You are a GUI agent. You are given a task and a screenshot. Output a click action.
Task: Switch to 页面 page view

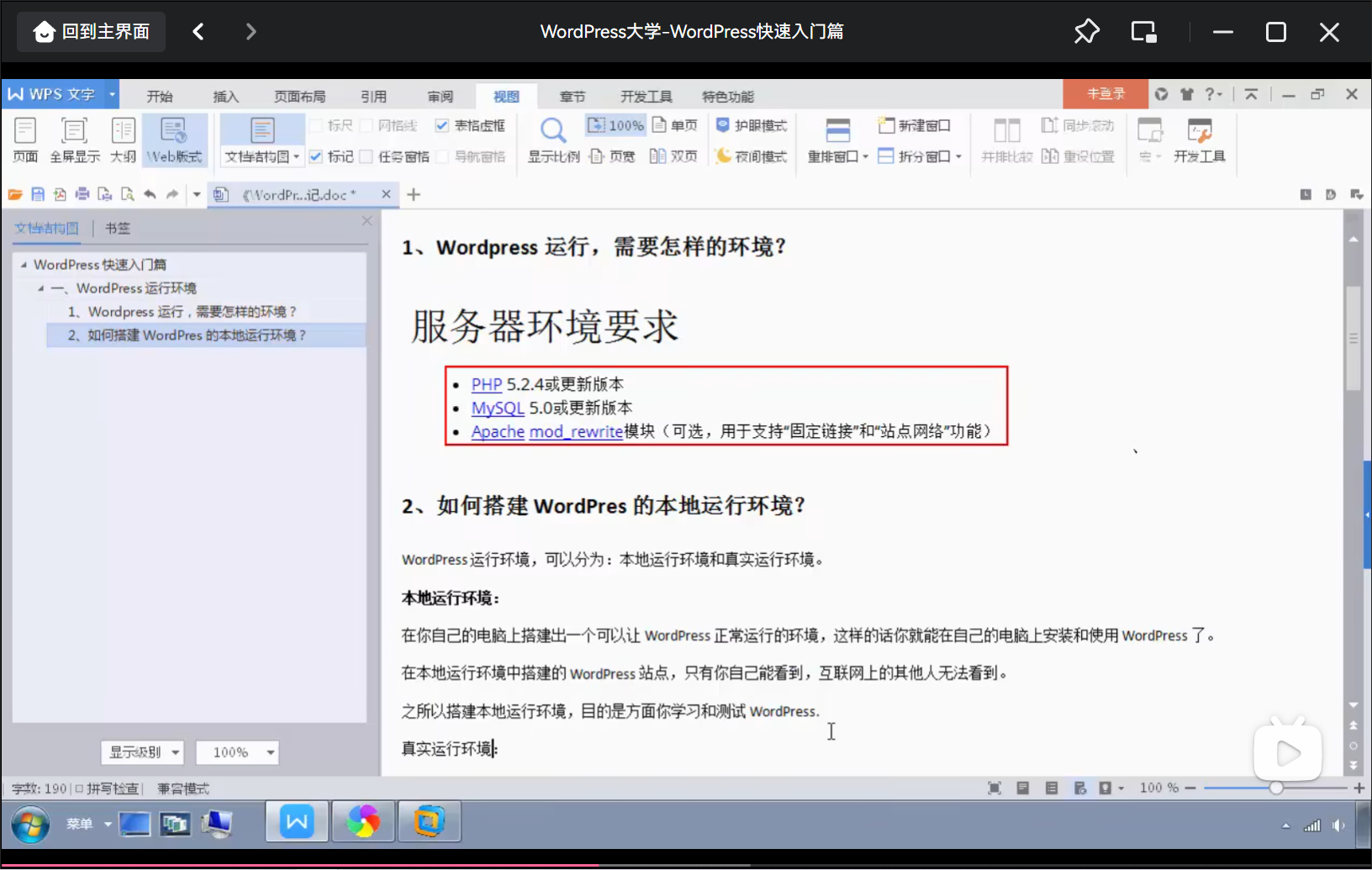pos(25,140)
